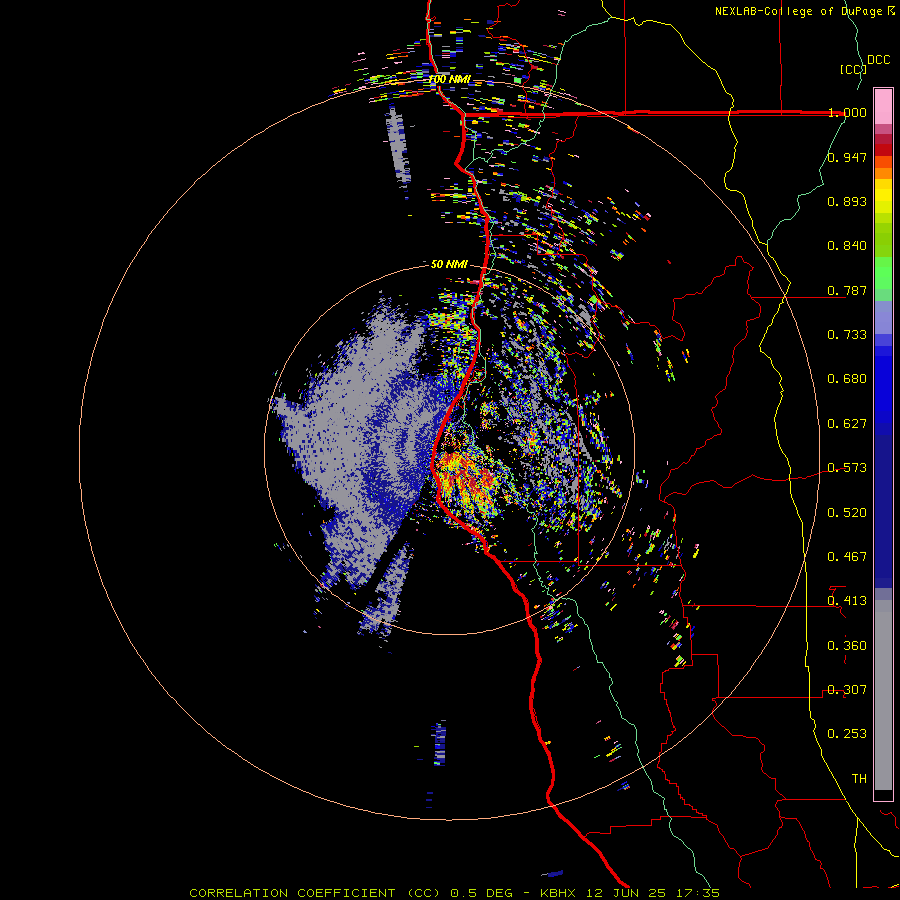
Task: Select the 0.787 scale value
Action: click(x=847, y=290)
